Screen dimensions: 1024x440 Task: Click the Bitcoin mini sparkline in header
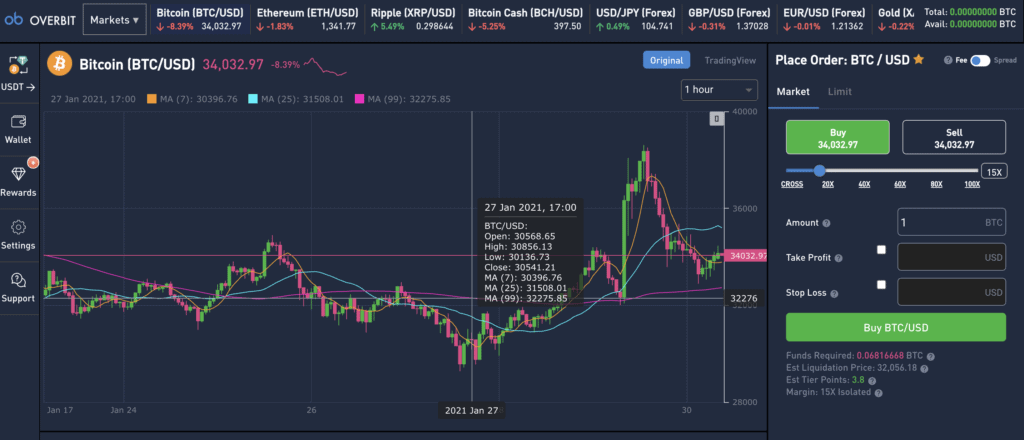pos(325,66)
